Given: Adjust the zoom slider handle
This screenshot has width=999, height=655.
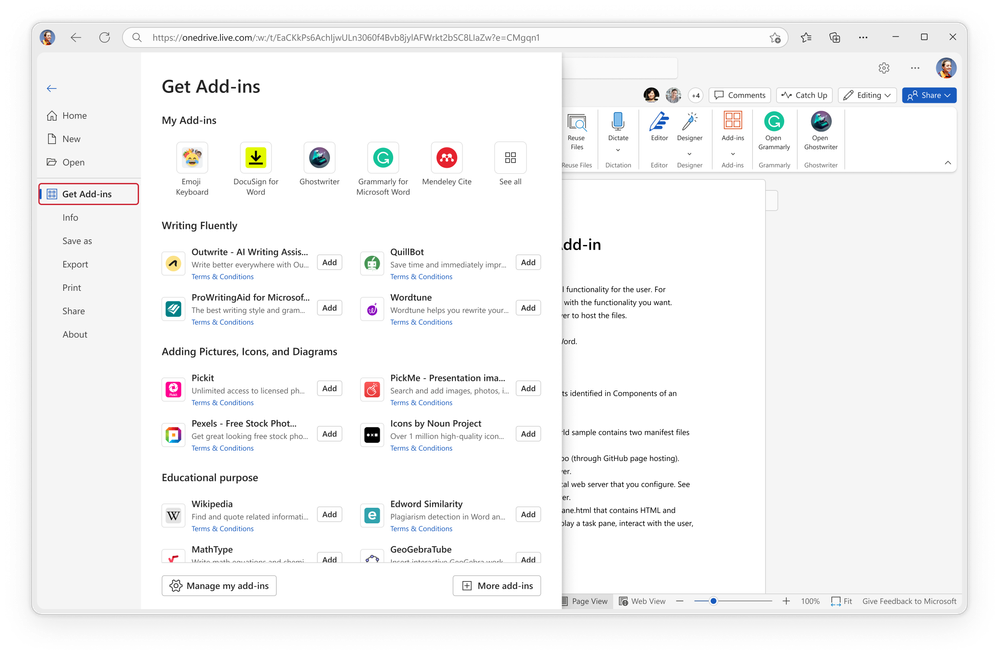Looking at the screenshot, I should (x=714, y=601).
